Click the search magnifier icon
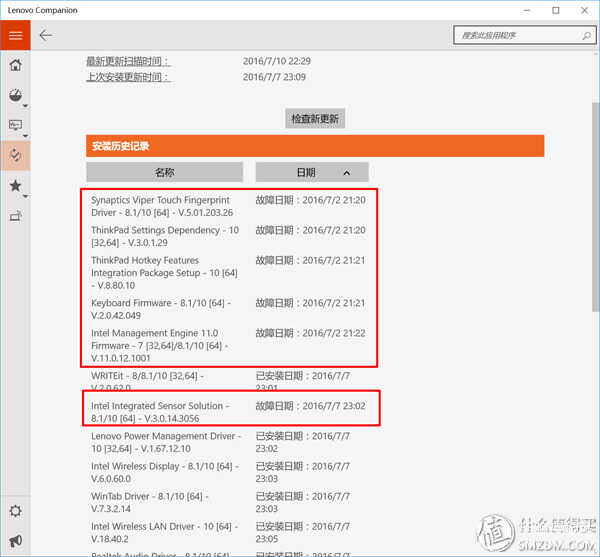Screen dimensions: 600x557 (586, 36)
